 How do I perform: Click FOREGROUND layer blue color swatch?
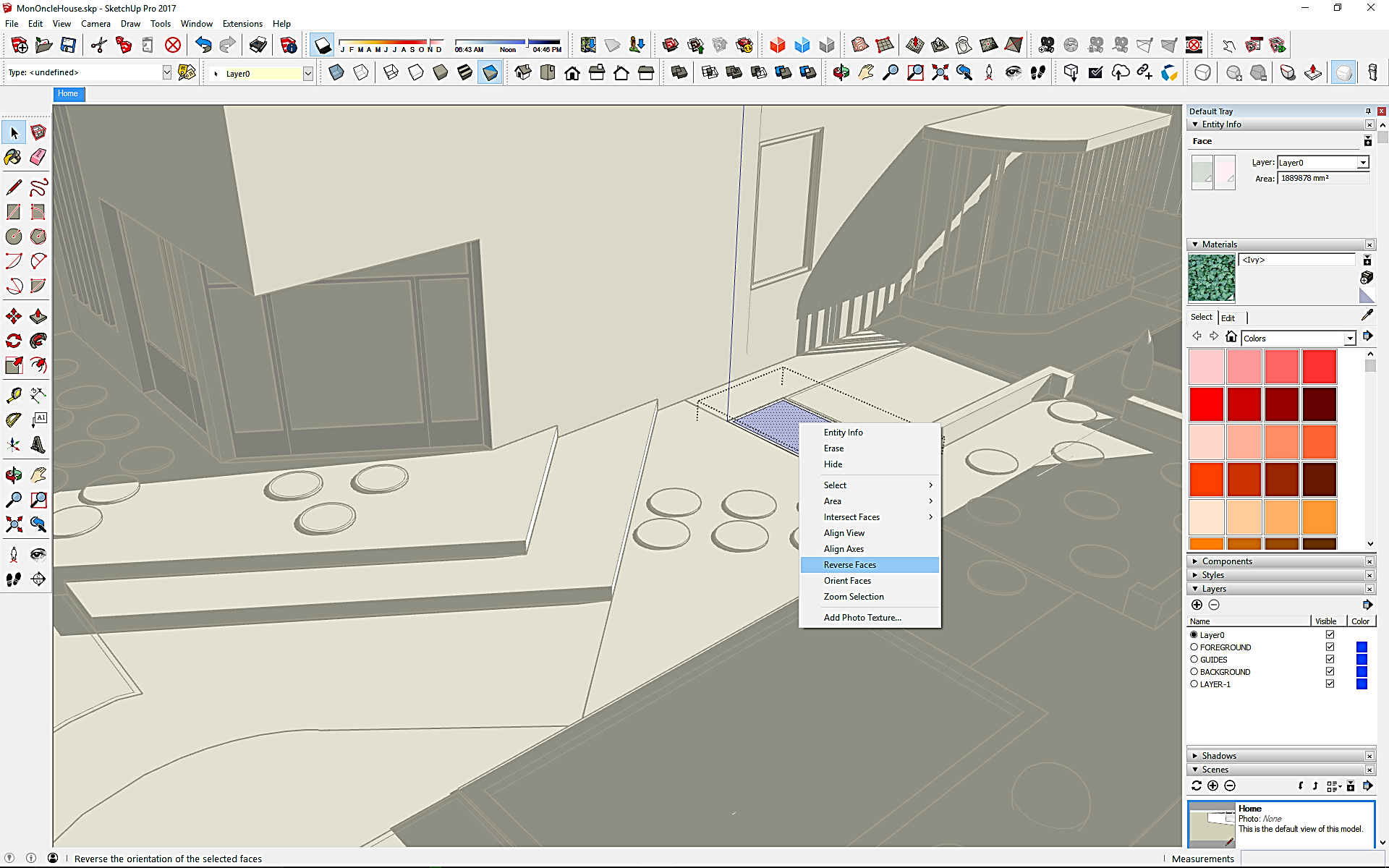(1362, 647)
